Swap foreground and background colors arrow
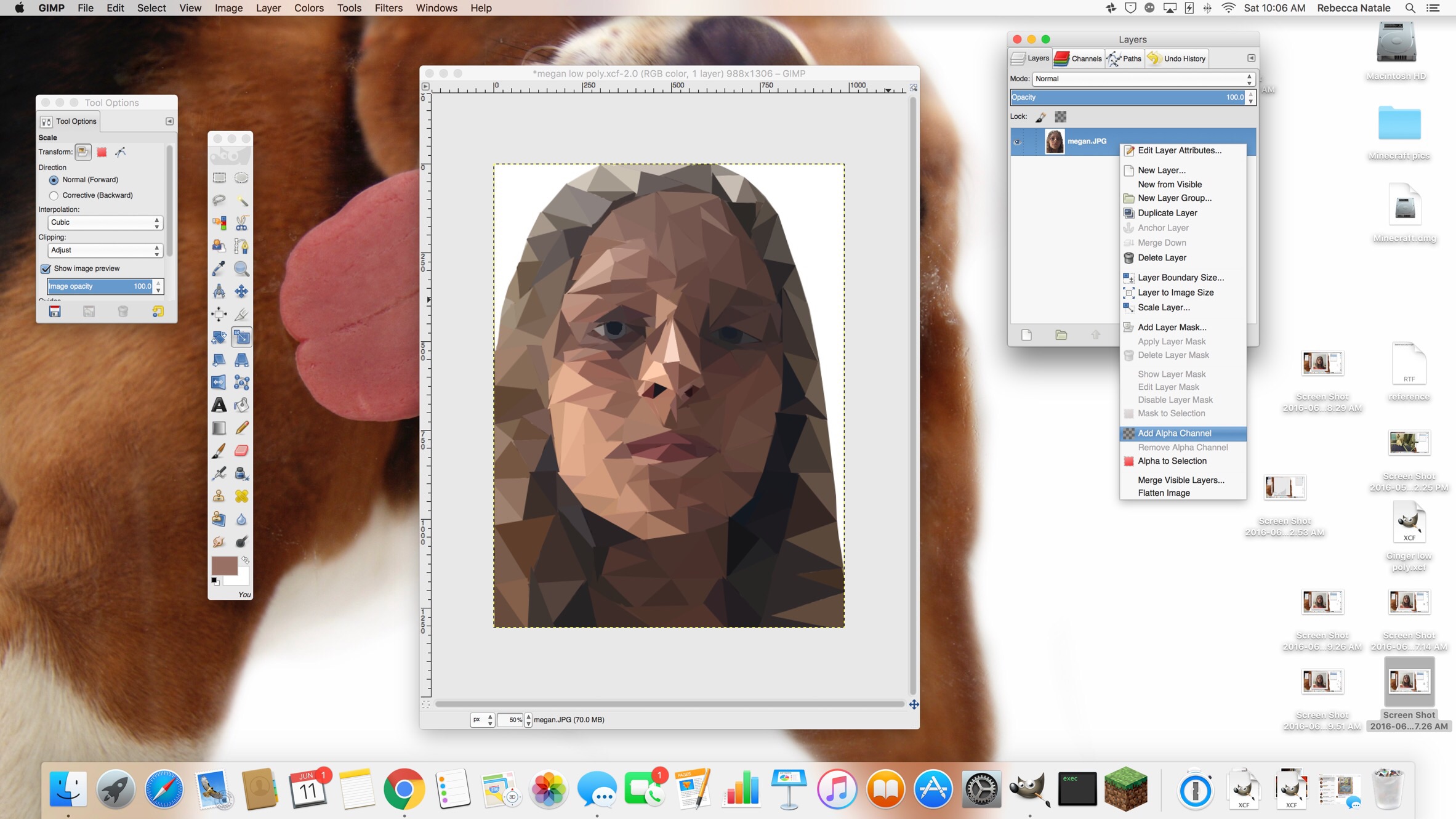 coord(245,560)
